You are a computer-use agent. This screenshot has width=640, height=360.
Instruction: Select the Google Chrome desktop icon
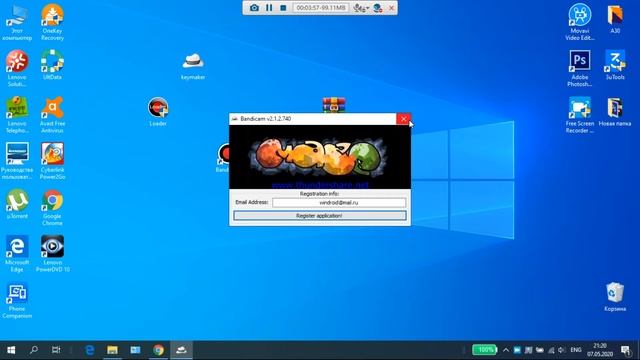52,207
